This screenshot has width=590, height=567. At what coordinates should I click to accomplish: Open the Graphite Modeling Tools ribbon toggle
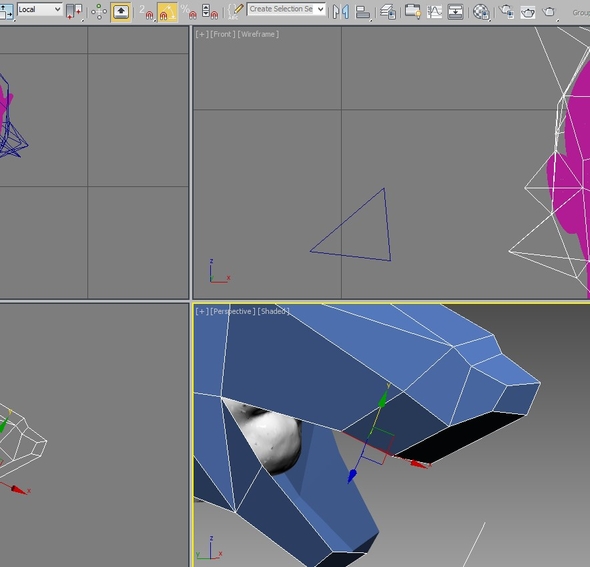pos(413,12)
